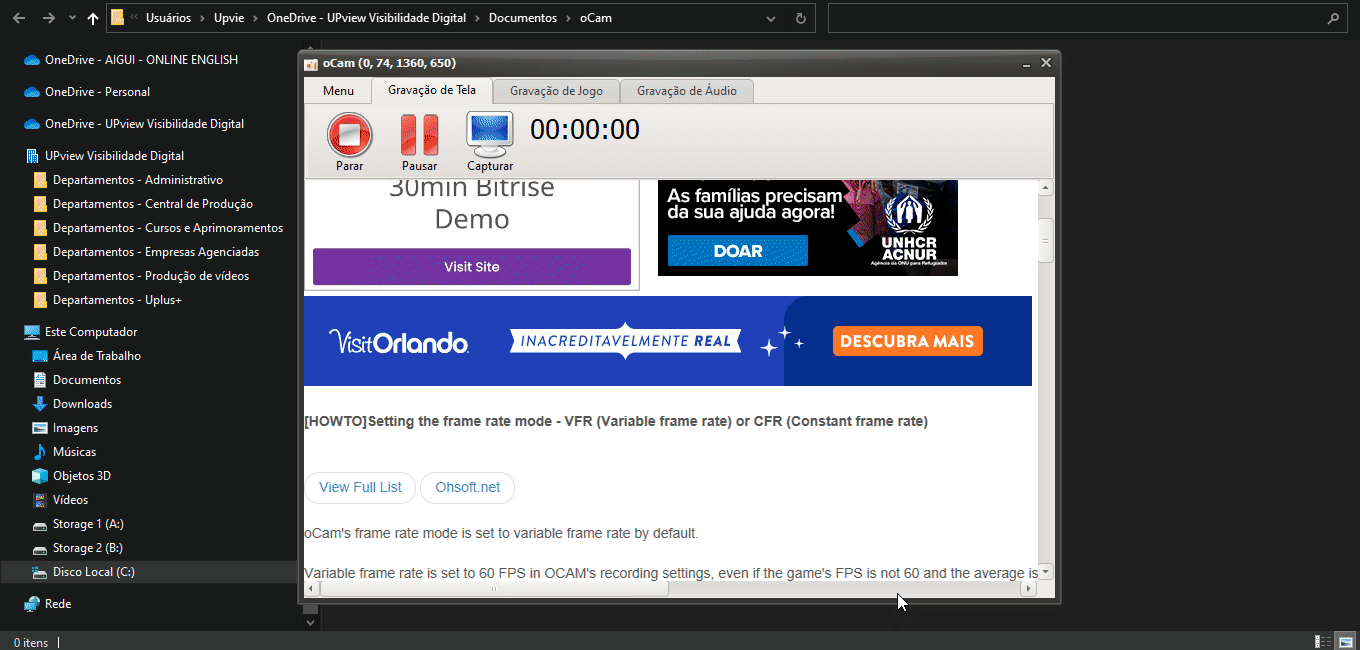Viewport: 1360px width, 650px height.
Task: Click the oCam breadcrumb in the address bar
Action: (x=596, y=18)
